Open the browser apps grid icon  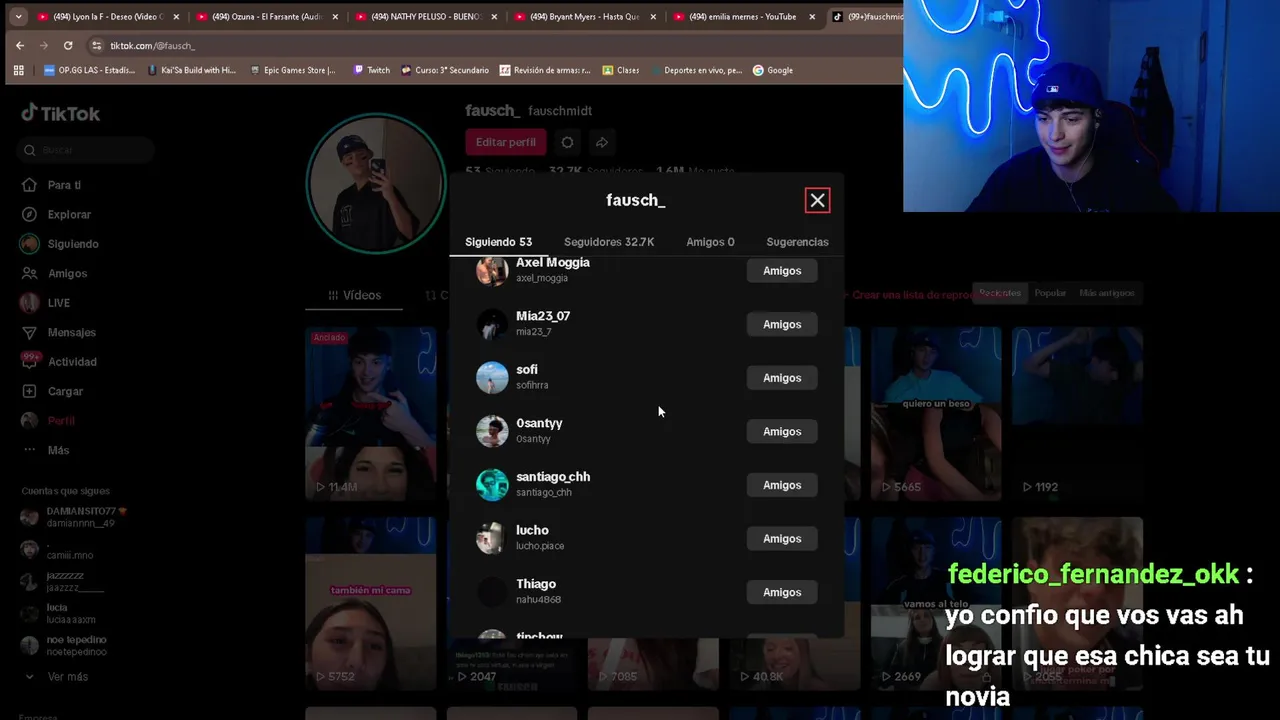pyautogui.click(x=18, y=70)
